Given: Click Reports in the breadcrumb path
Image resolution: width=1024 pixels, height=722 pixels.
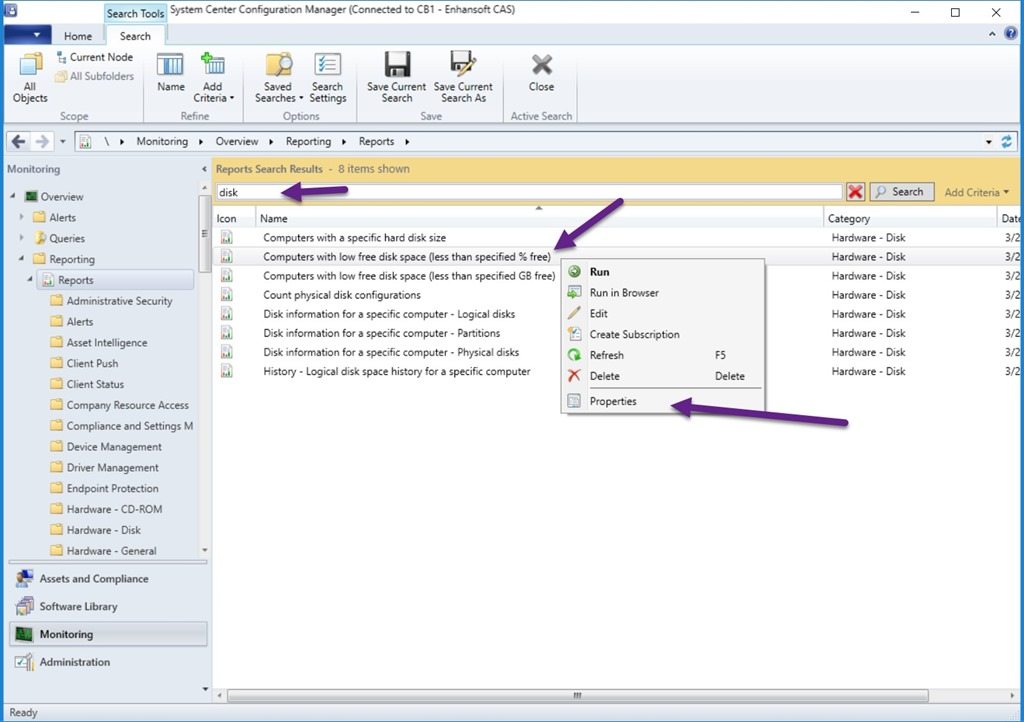Looking at the screenshot, I should 376,141.
